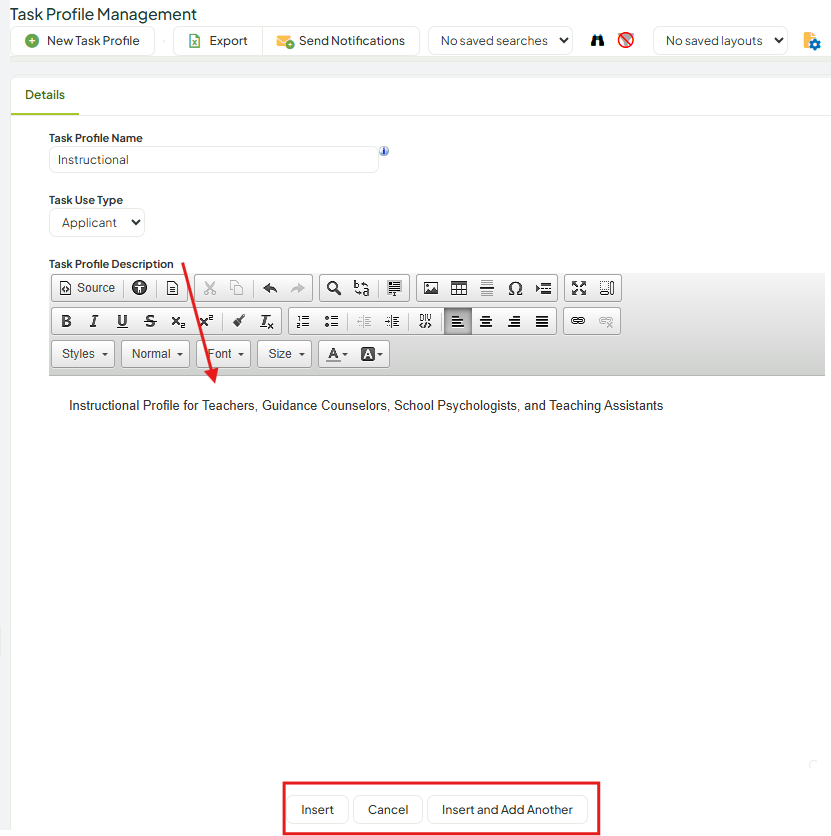
Task: Click the Instructional Profile description text
Action: [x=366, y=406]
